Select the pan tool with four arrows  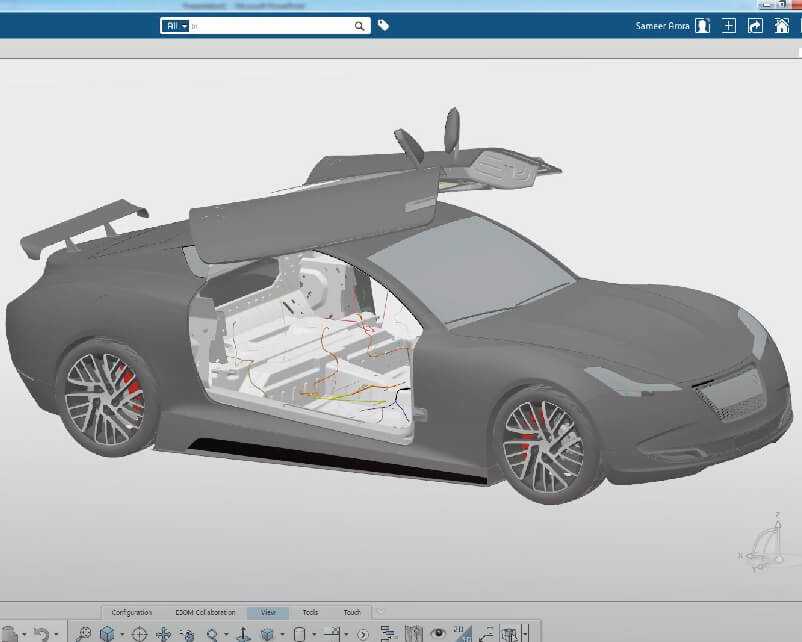(163, 633)
